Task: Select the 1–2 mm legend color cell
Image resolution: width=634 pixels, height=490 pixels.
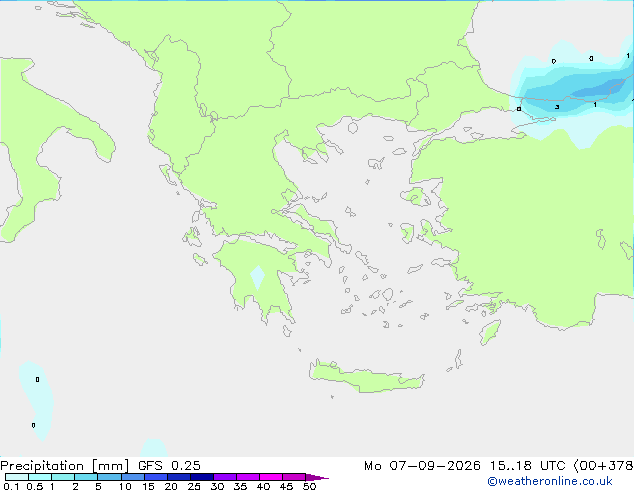Action: tap(63, 477)
